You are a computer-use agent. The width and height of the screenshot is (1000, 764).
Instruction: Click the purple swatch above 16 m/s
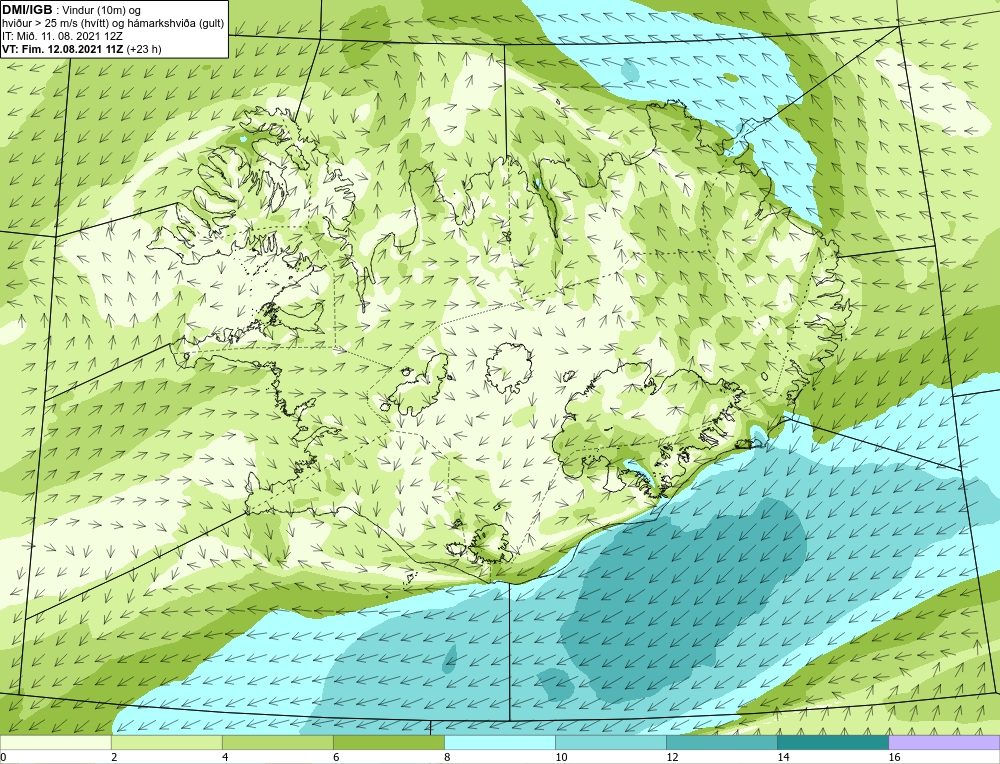[944, 742]
